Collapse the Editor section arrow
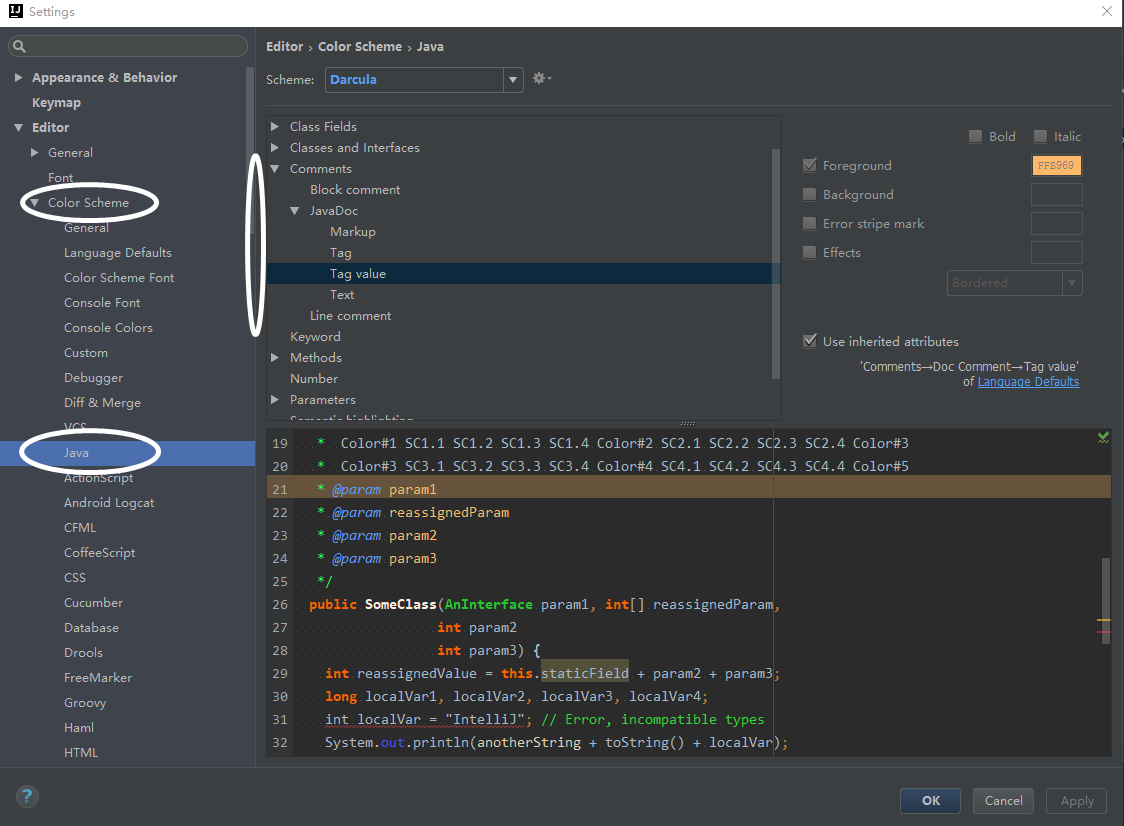 coord(18,128)
